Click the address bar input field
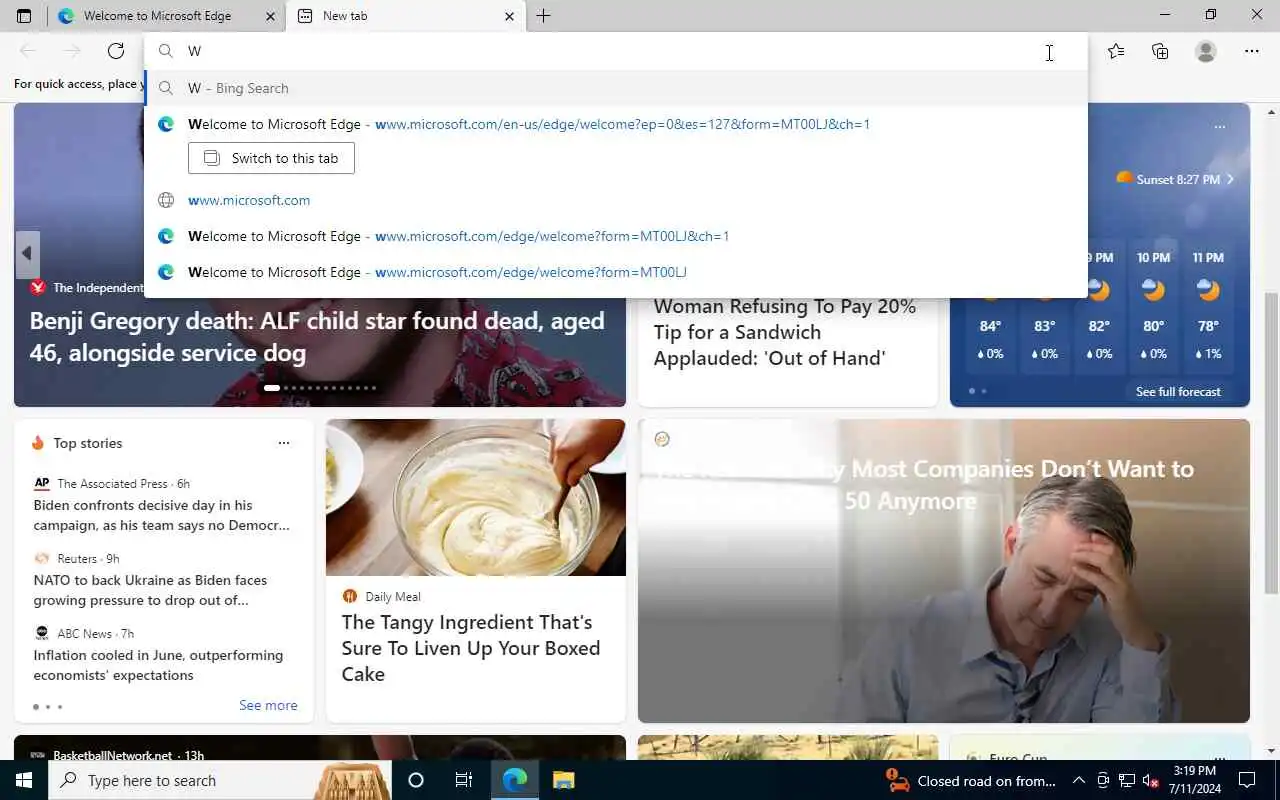Screen dimensions: 1280x800 click(x=615, y=51)
